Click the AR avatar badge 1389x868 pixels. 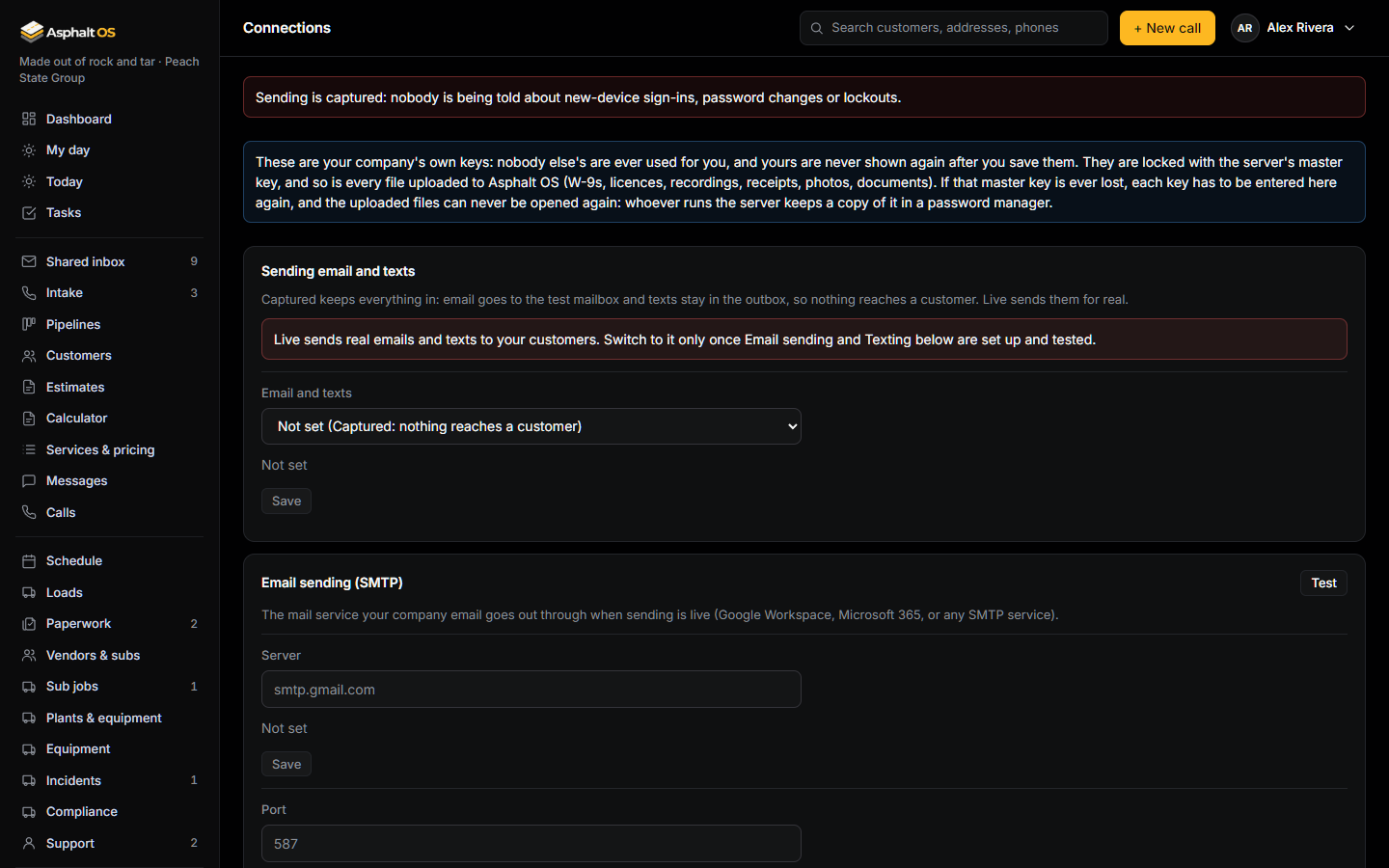(x=1245, y=28)
